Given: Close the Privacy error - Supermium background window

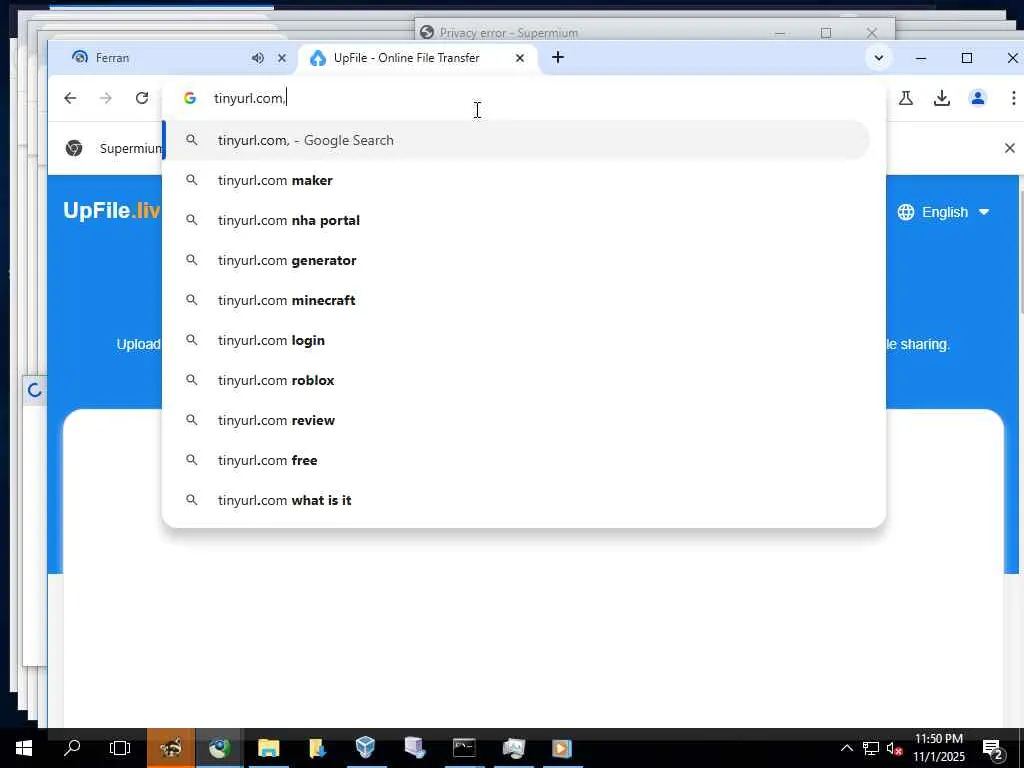Looking at the screenshot, I should pos(872,33).
